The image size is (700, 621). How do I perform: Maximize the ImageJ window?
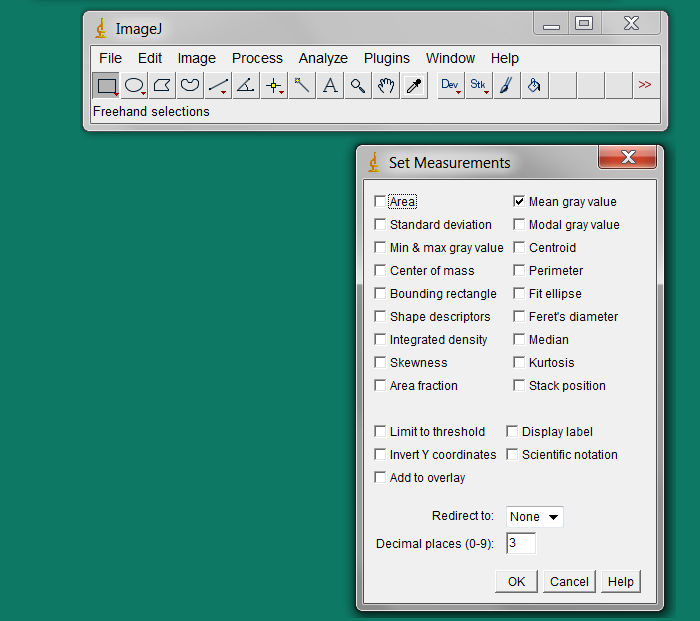[584, 23]
